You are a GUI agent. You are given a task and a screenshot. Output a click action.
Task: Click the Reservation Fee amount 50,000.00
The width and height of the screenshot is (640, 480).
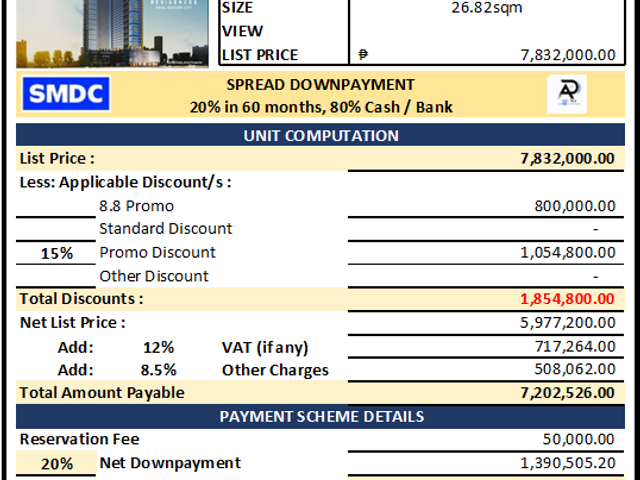(x=578, y=439)
